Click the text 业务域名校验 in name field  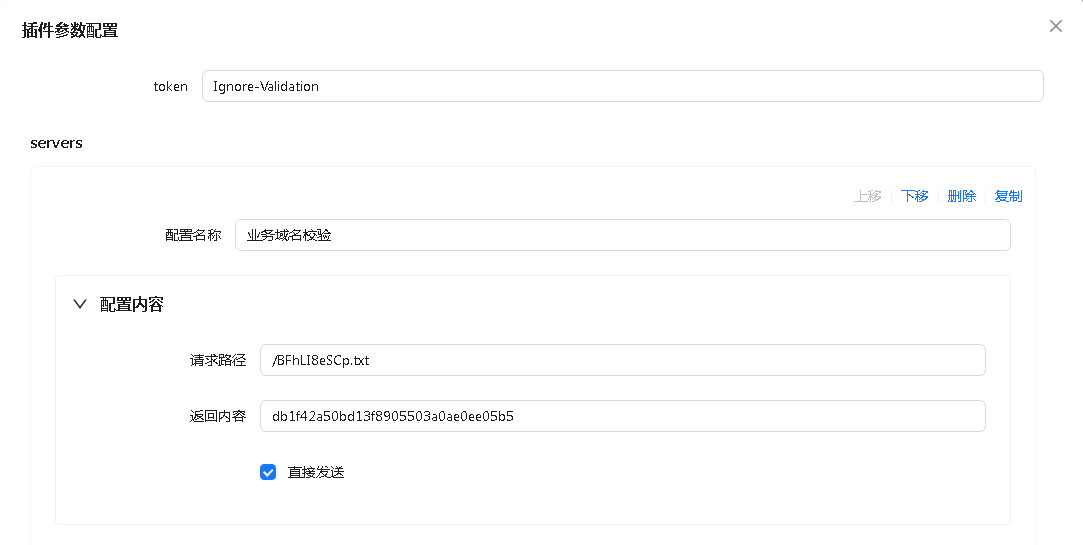coord(289,235)
